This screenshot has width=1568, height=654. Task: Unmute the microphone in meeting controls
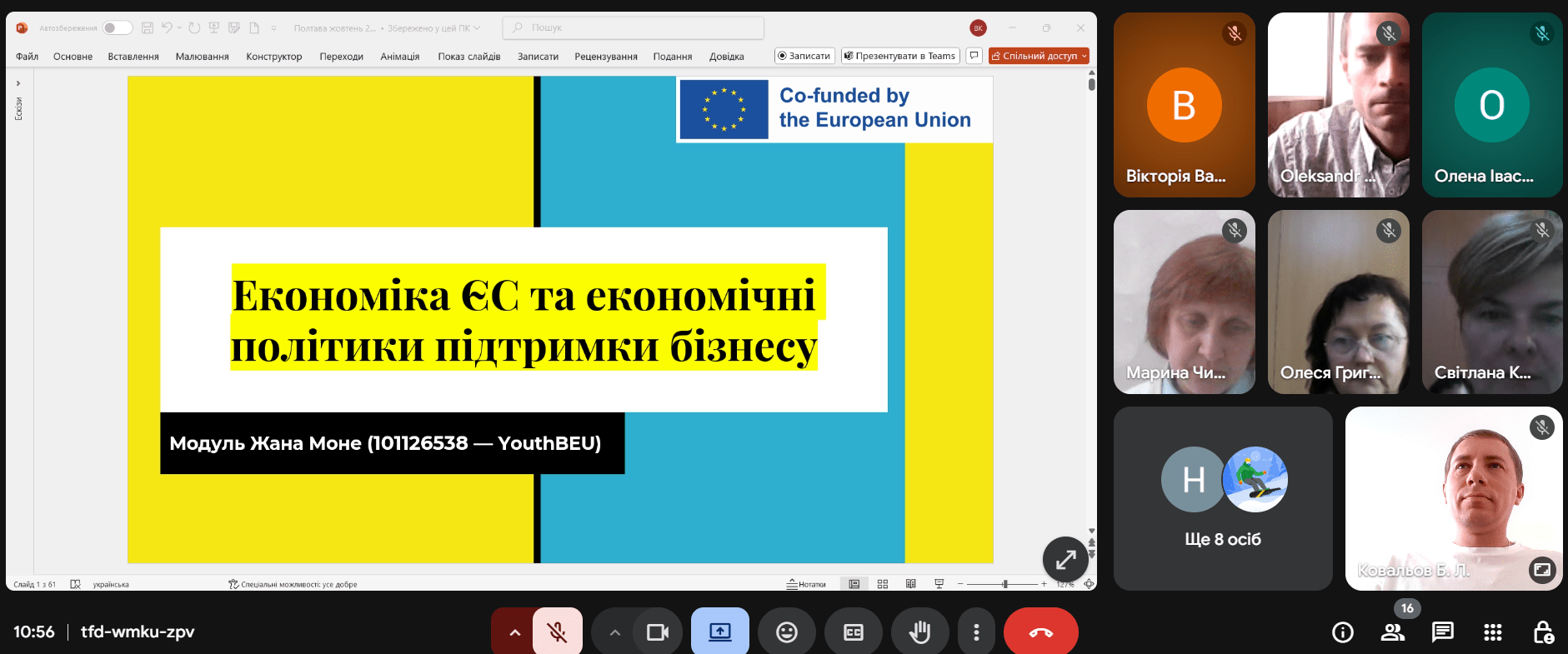point(558,632)
